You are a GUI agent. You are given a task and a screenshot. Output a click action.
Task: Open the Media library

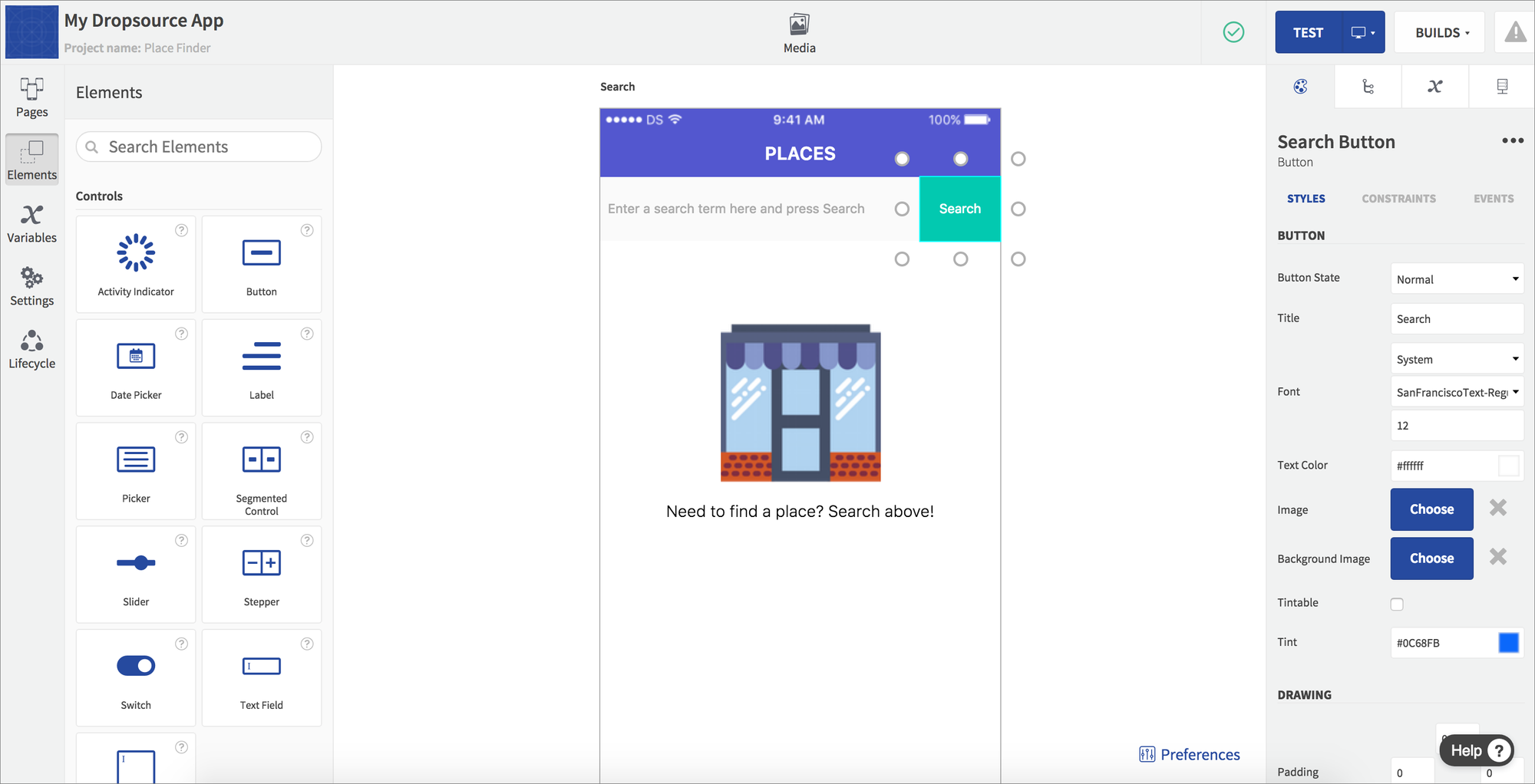pyautogui.click(x=799, y=35)
